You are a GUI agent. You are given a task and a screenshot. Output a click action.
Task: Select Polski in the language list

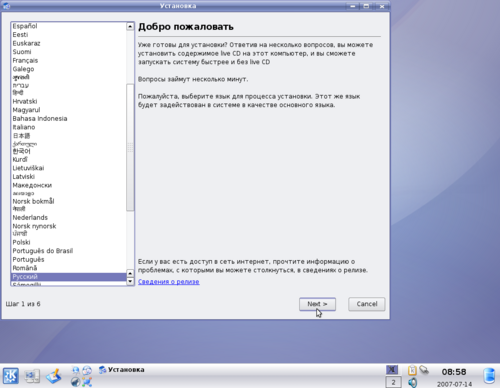pos(69,242)
